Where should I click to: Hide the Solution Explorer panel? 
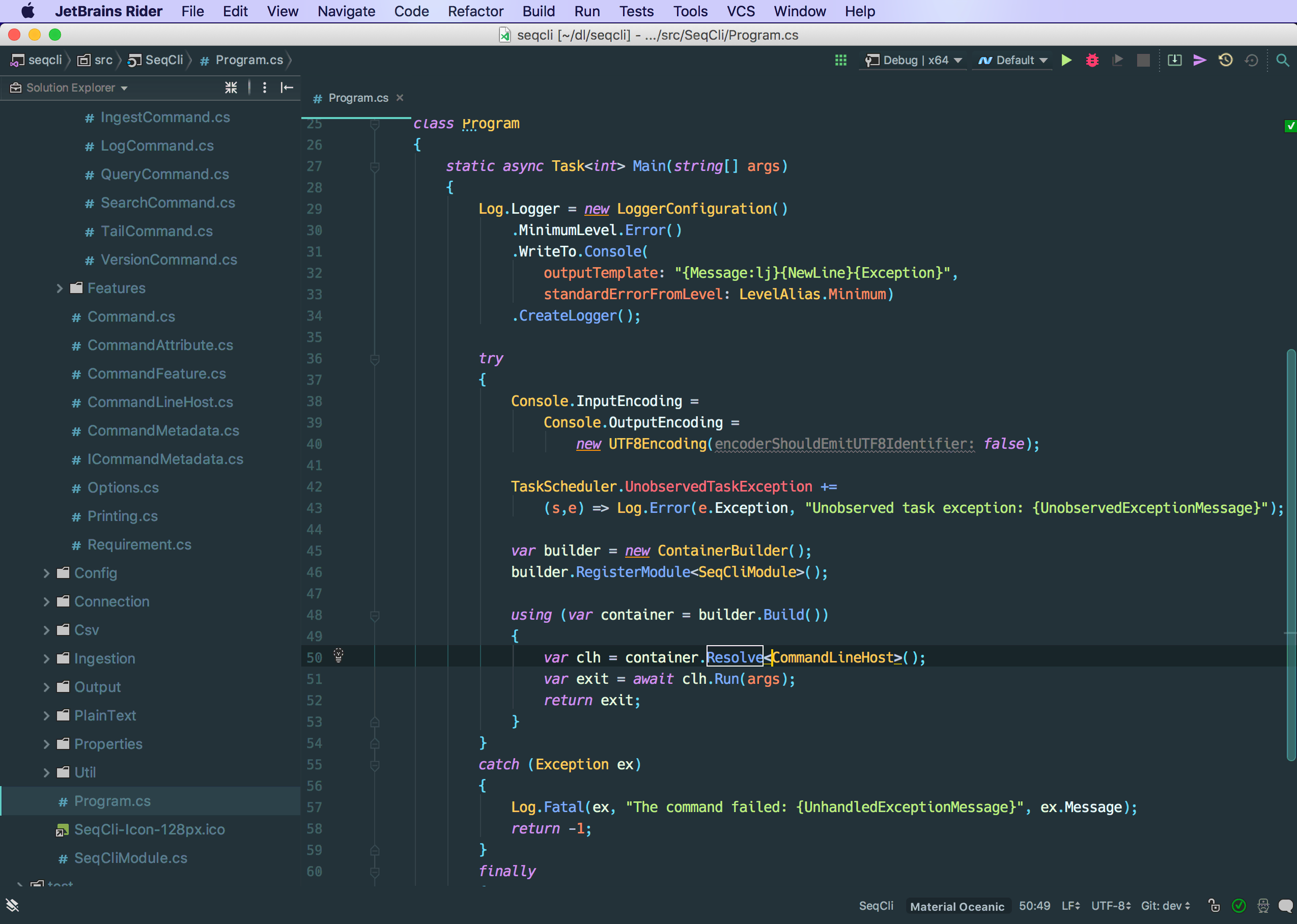point(287,88)
